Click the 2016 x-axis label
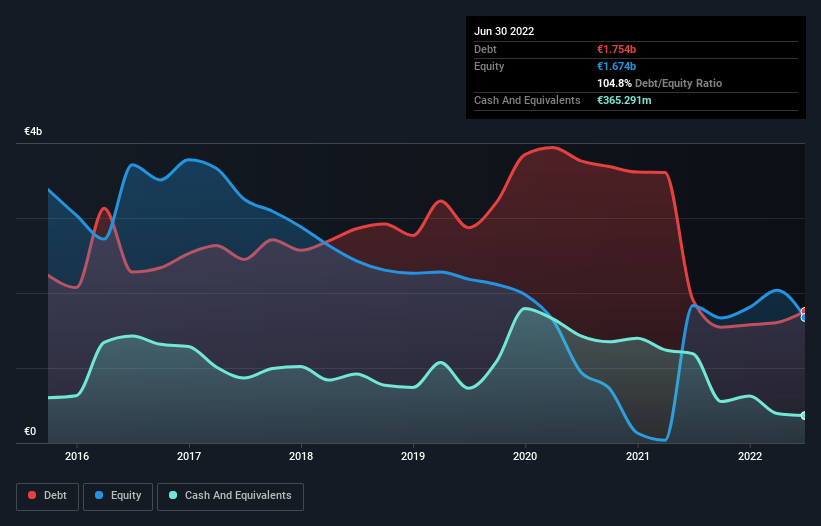 77,456
